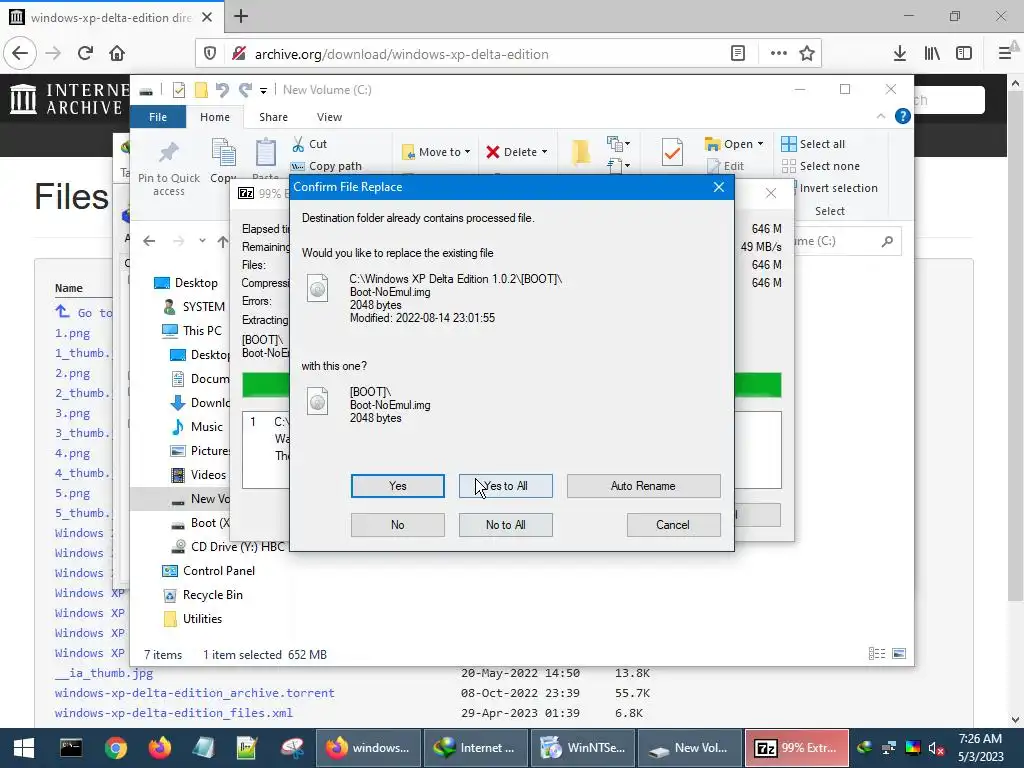Select Videos folder in navigation tree
1024x768 pixels.
[x=198, y=475]
